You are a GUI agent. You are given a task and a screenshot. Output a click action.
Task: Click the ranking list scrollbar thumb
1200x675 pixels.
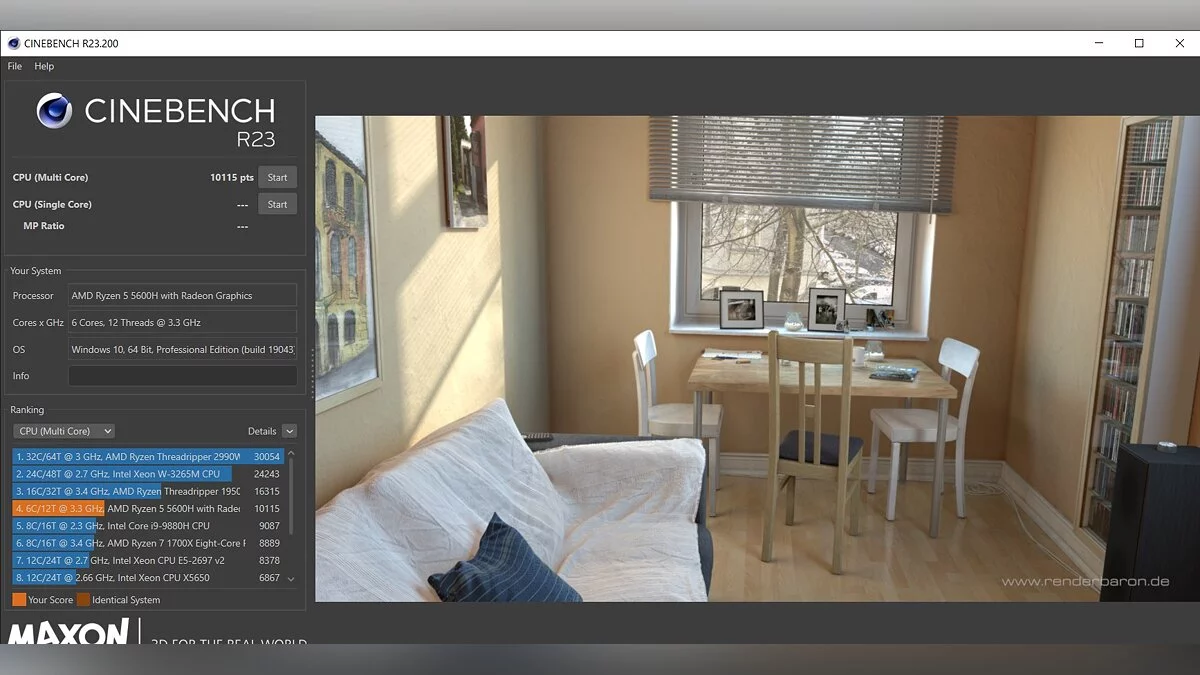[291, 496]
